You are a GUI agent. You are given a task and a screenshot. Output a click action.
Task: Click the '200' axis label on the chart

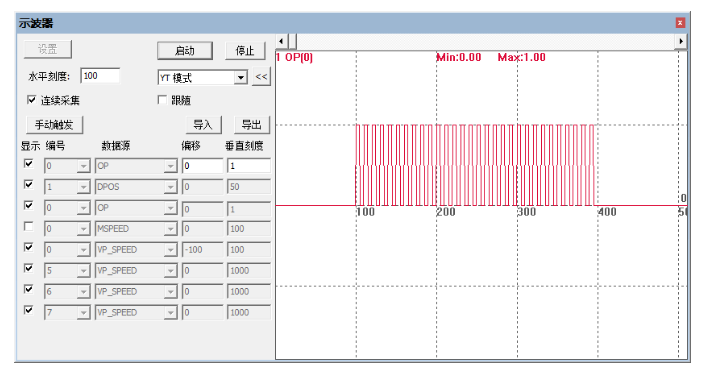[x=446, y=212]
